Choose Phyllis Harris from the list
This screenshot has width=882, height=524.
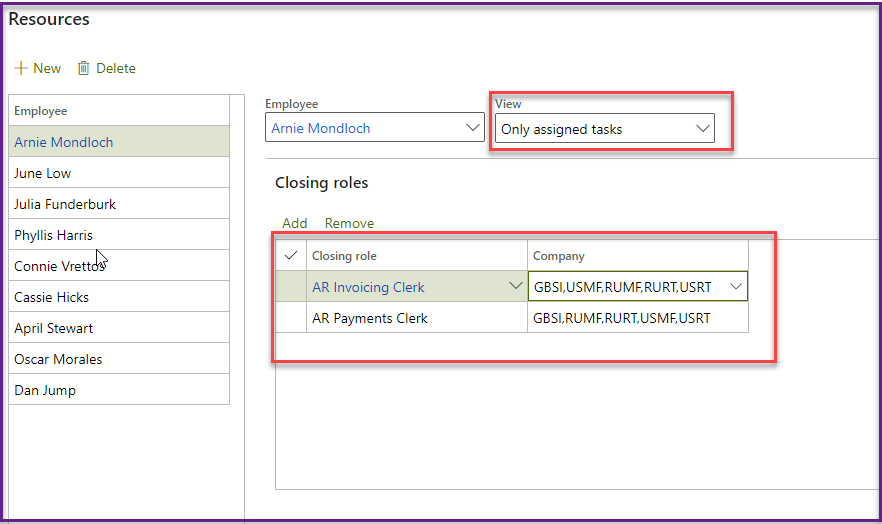point(54,235)
